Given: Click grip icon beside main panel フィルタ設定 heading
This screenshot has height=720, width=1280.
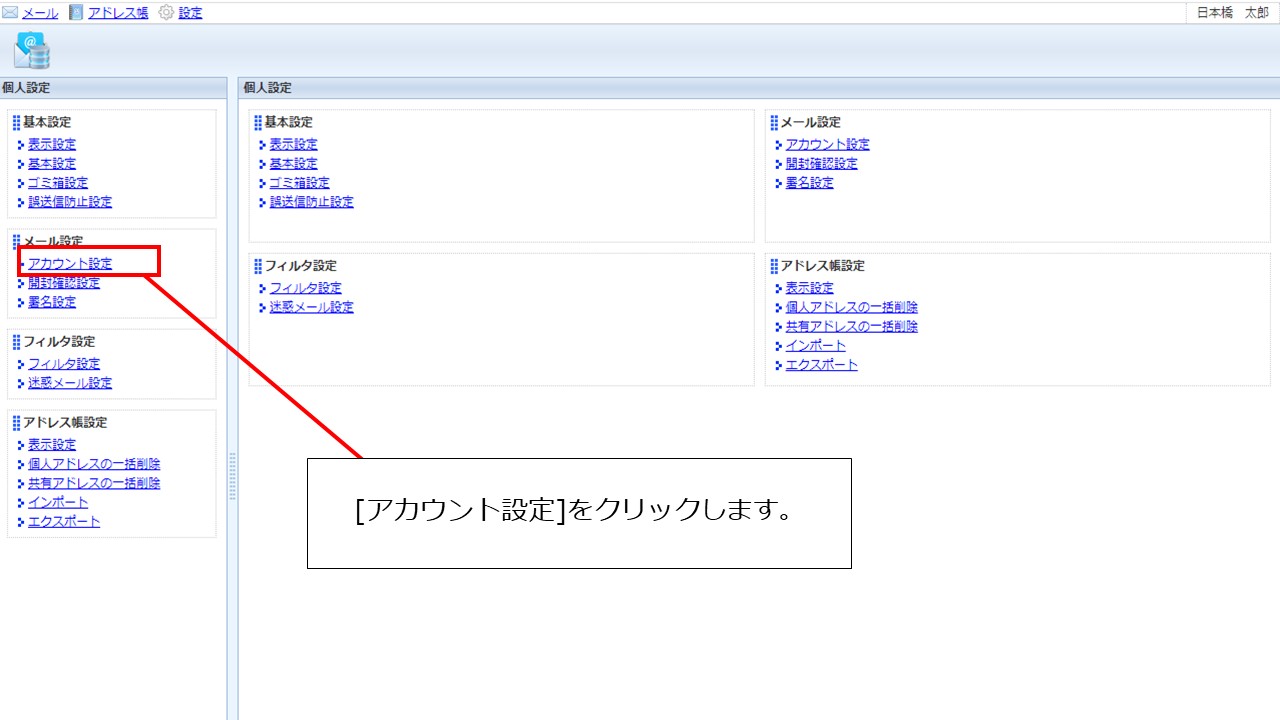Looking at the screenshot, I should point(258,266).
